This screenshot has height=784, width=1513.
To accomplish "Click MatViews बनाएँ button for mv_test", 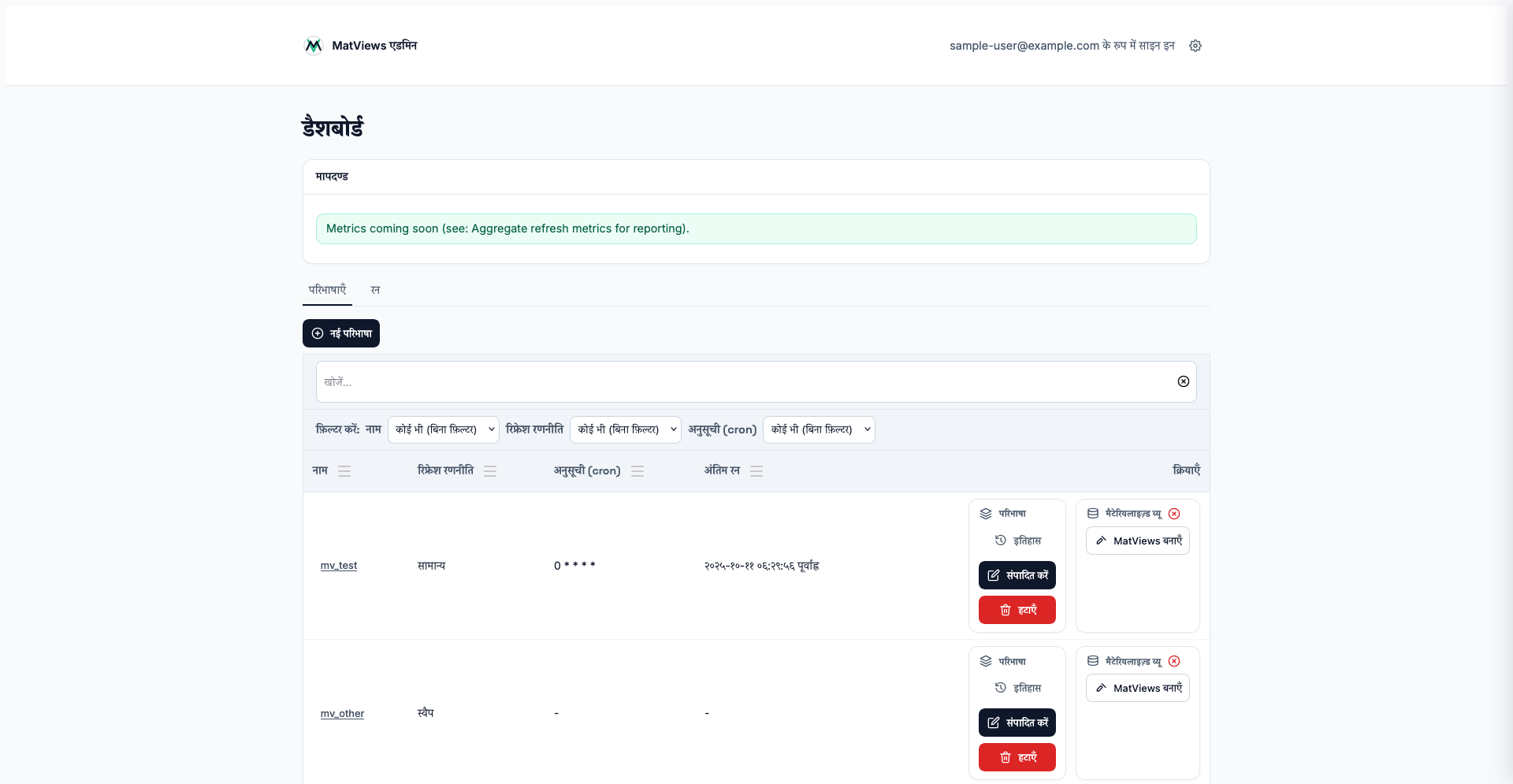I will 1137,541.
